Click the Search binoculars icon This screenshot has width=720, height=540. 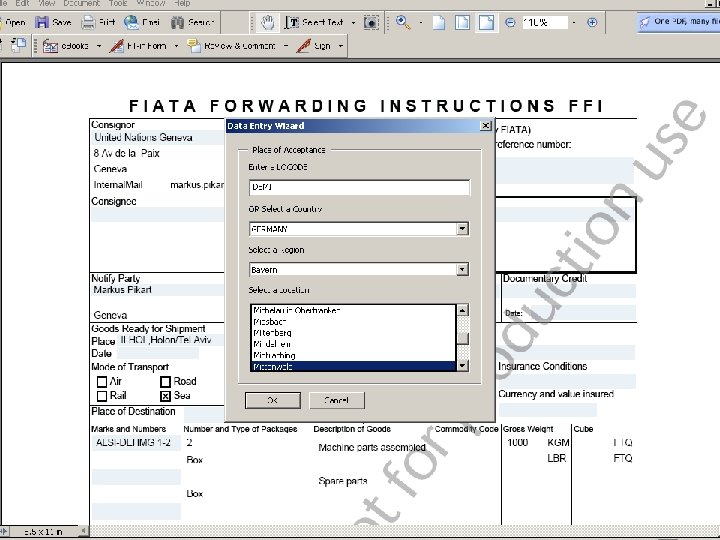(x=178, y=22)
